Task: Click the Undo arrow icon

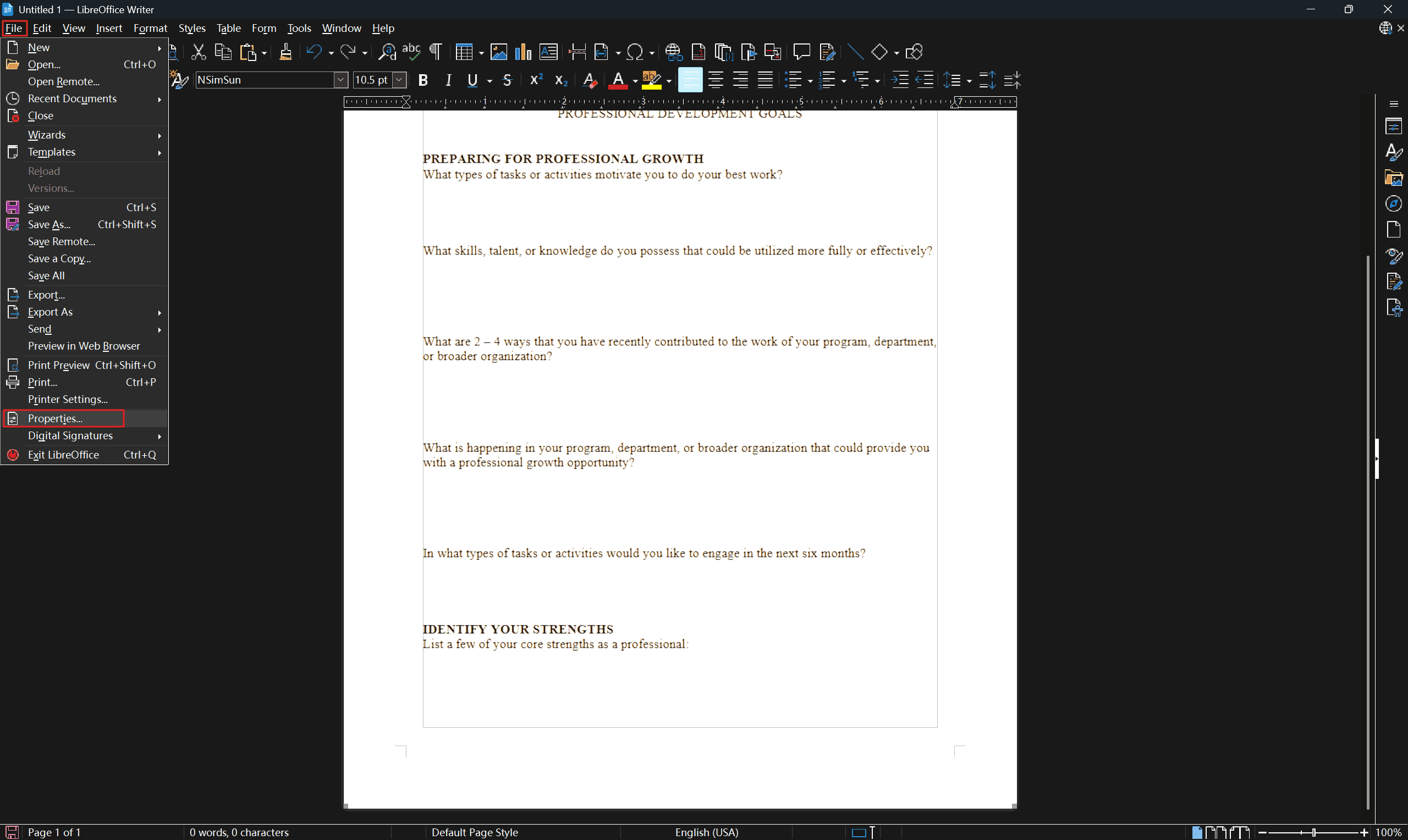Action: pos(313,52)
